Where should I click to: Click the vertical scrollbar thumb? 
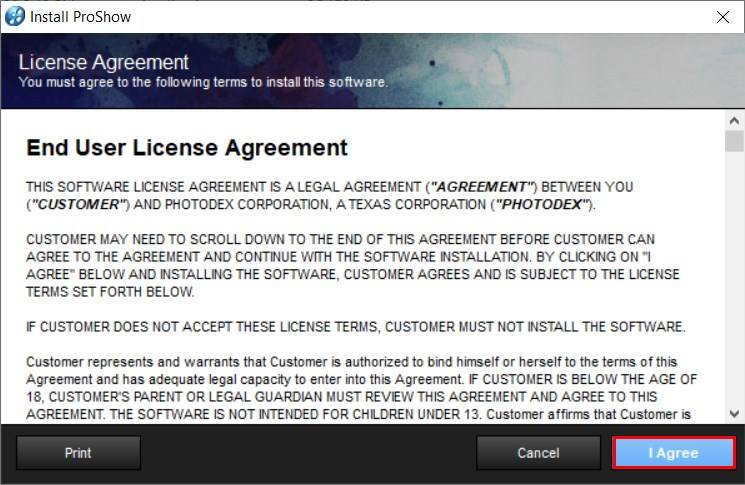(734, 141)
